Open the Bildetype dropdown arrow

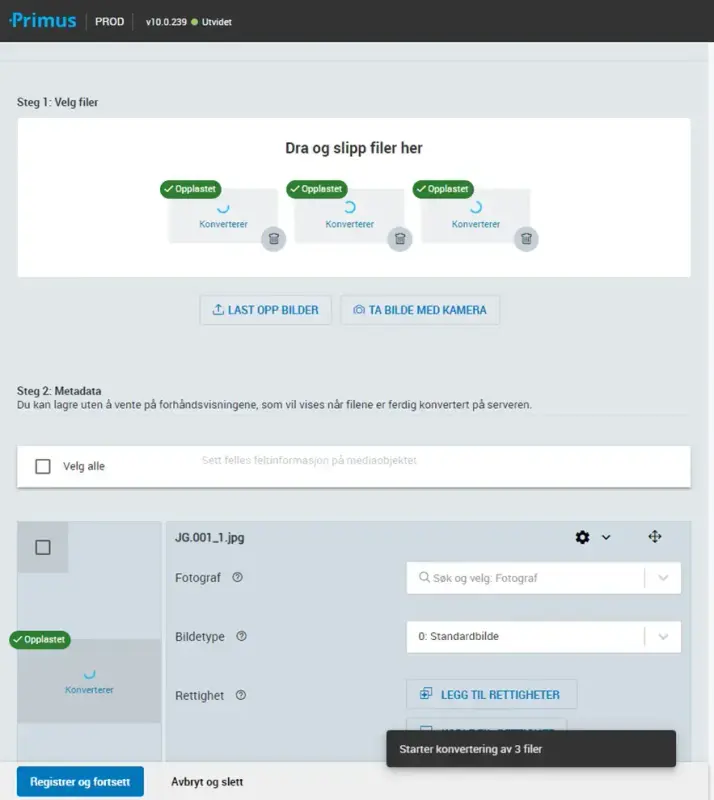(663, 636)
